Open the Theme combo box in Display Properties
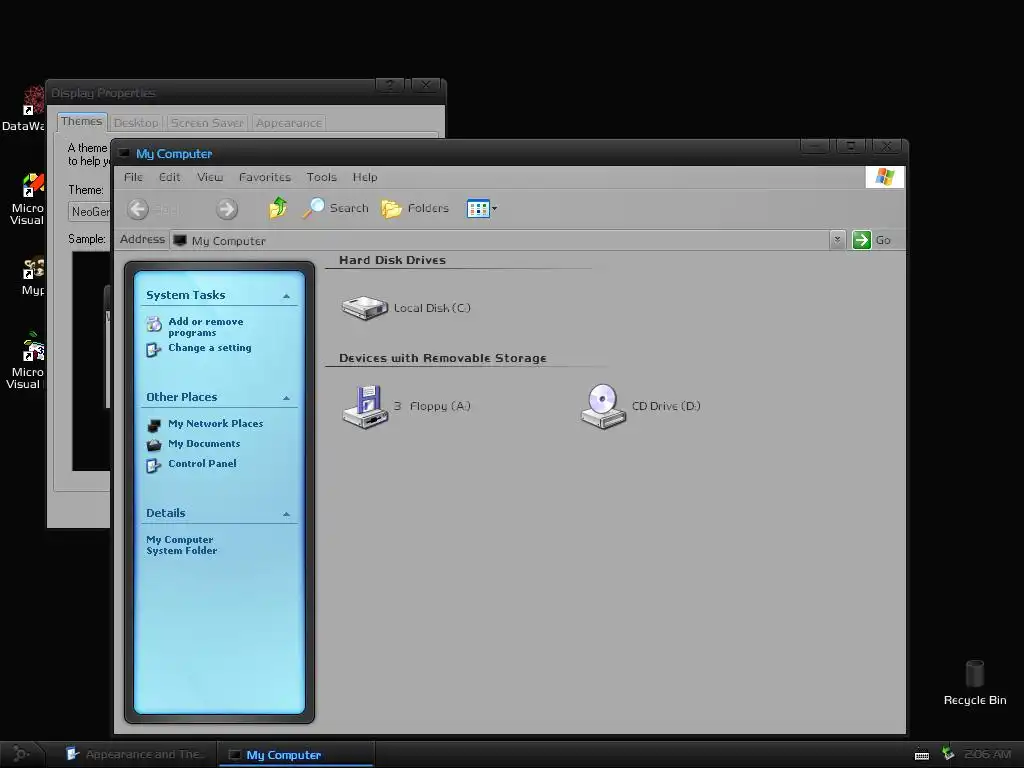Image resolution: width=1024 pixels, height=768 pixels. pos(89,212)
